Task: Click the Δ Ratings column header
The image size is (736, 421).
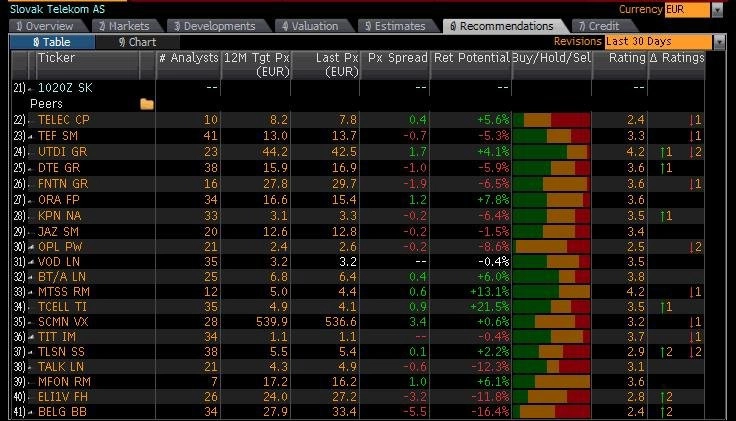Action: click(677, 65)
